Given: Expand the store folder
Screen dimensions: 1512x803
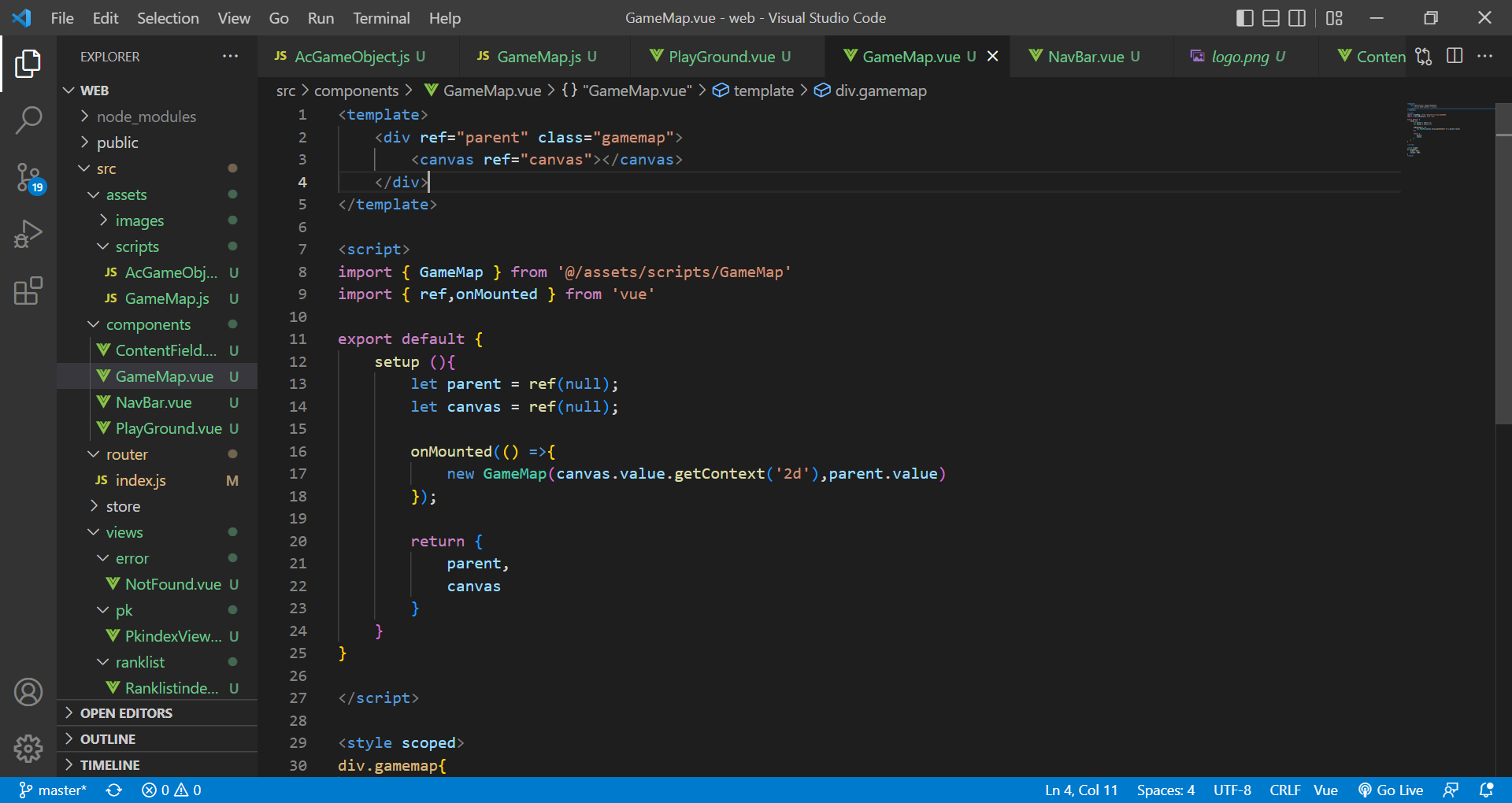Looking at the screenshot, I should click(157, 506).
